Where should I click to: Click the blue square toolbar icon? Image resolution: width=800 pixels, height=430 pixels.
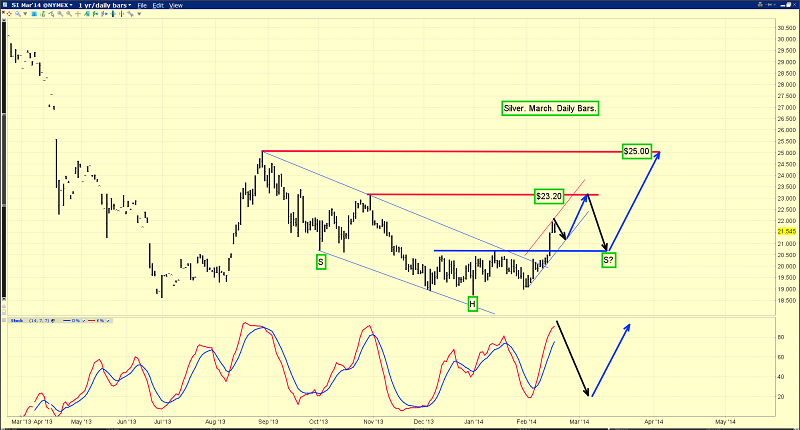click(34, 14)
